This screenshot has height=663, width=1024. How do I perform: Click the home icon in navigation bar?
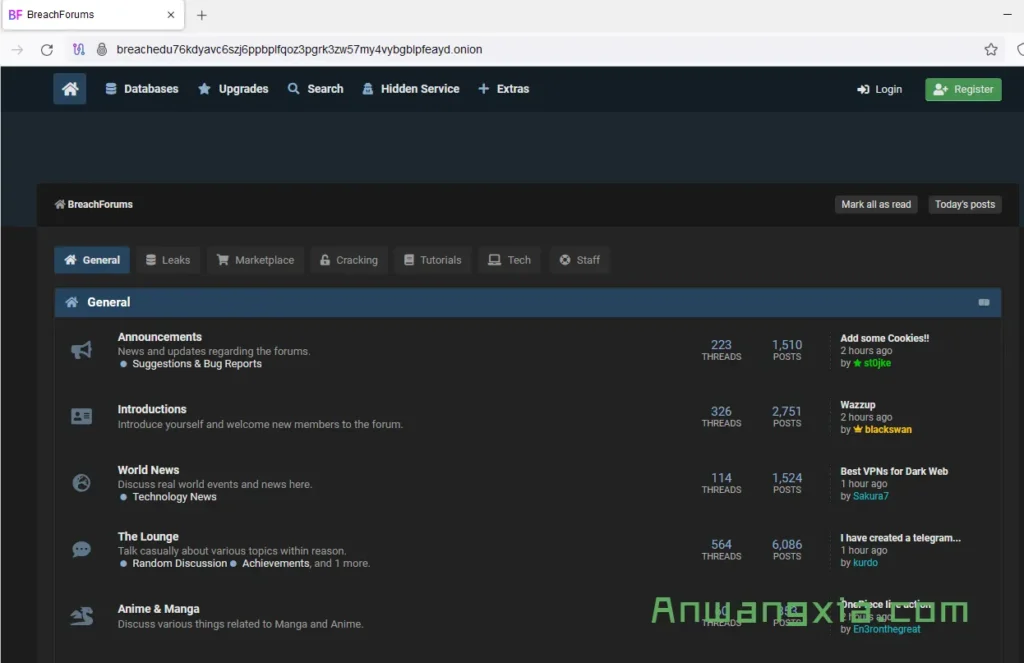(70, 89)
